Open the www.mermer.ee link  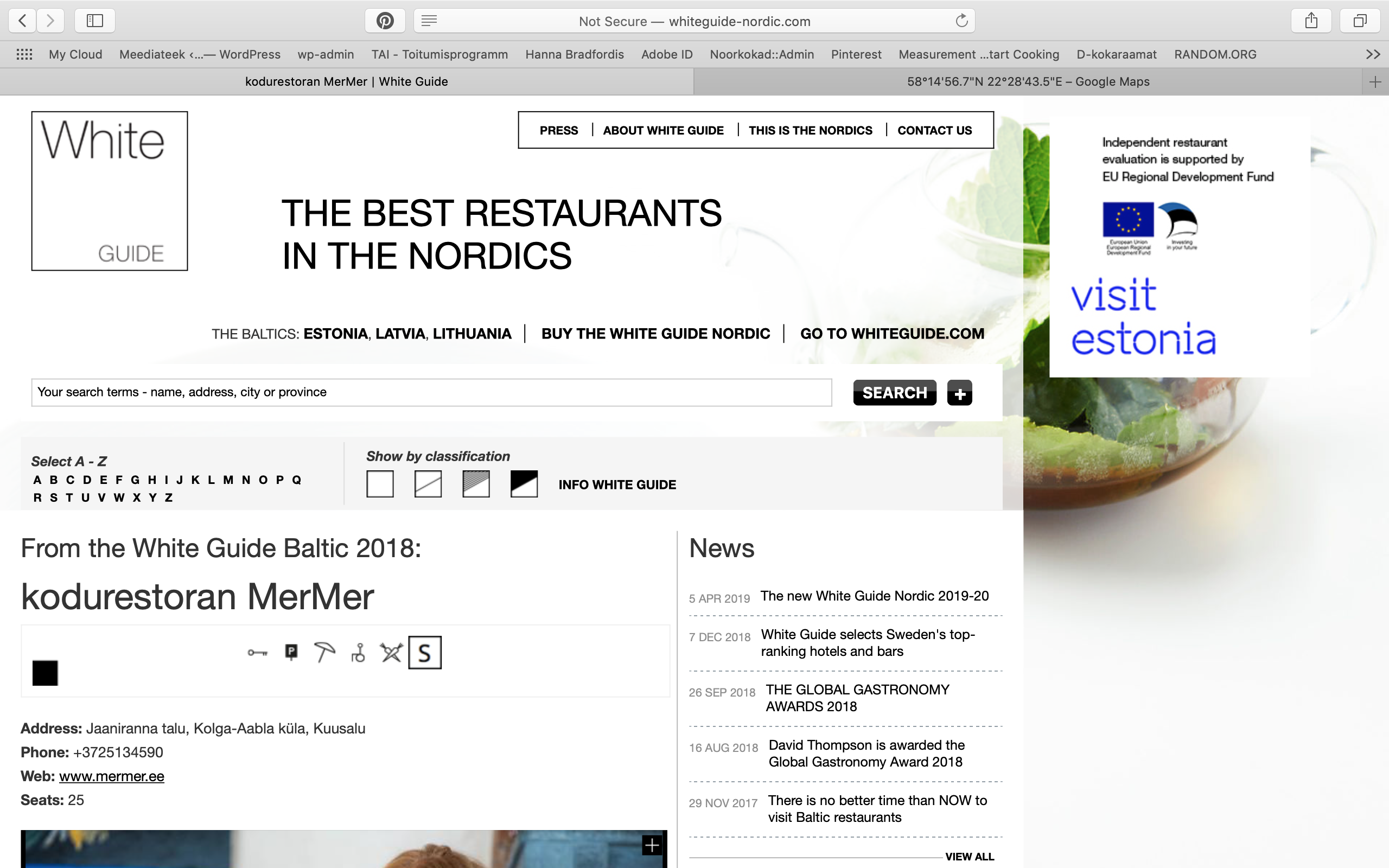point(111,776)
